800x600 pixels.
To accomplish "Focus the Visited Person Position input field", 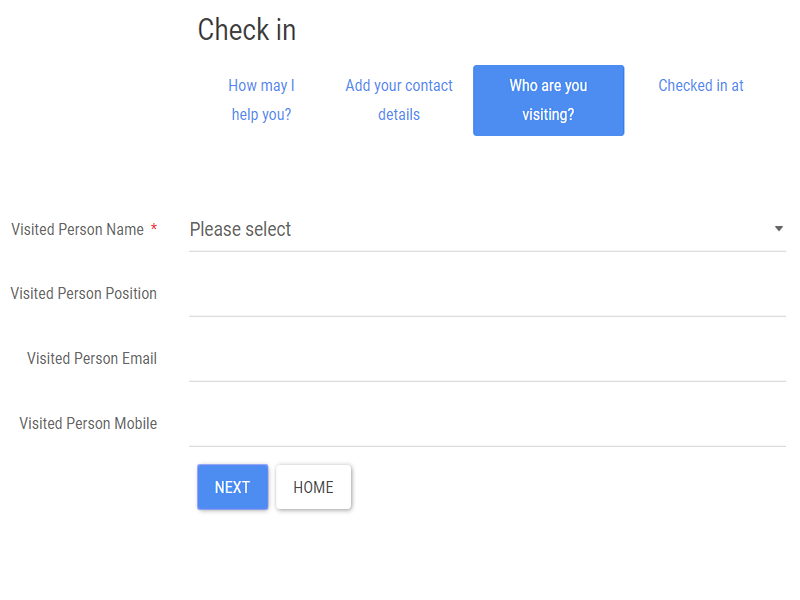I will pos(487,295).
